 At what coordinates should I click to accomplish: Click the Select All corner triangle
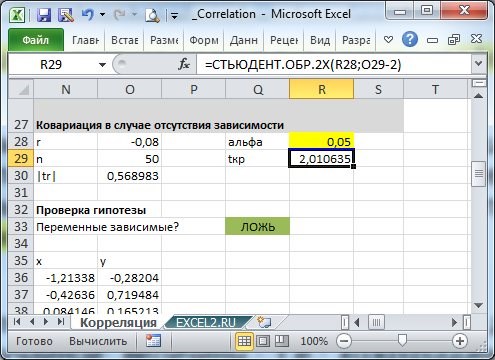[21, 89]
